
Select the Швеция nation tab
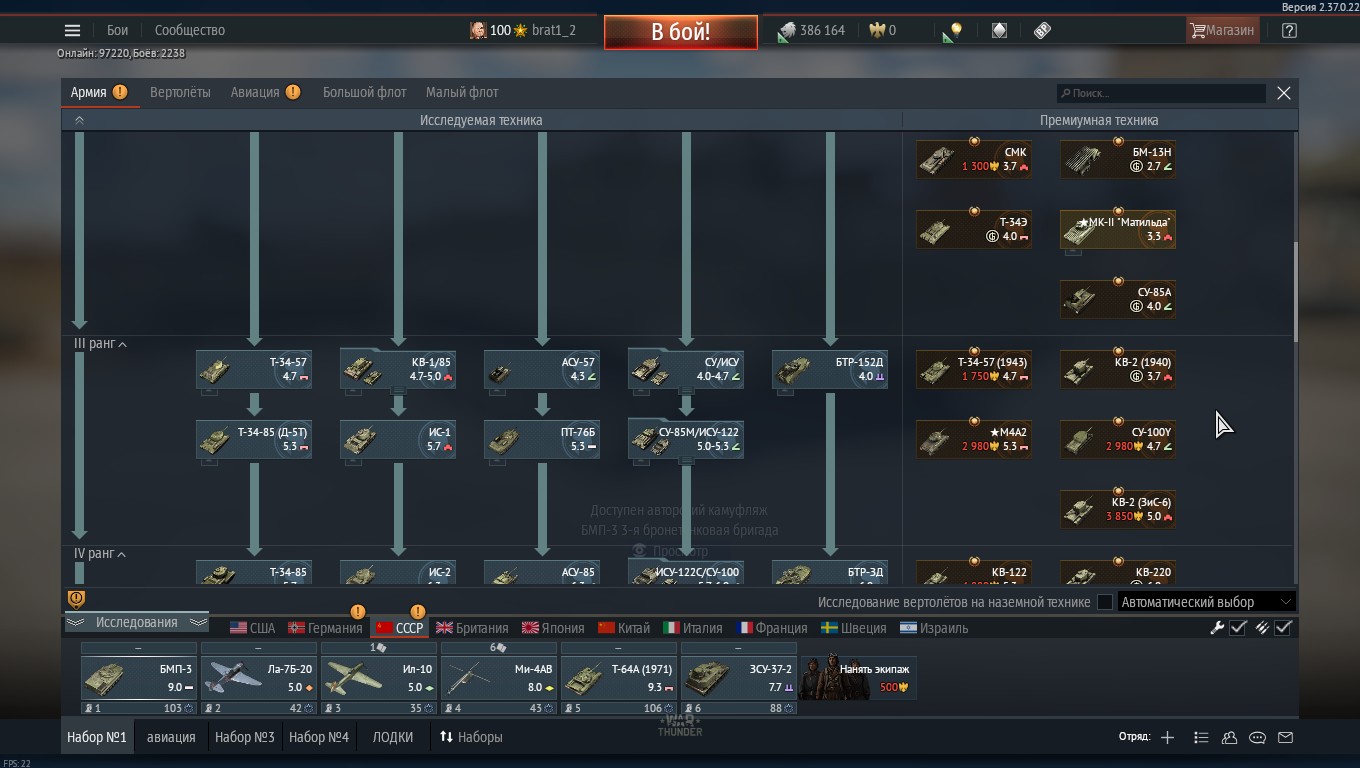pyautogui.click(x=853, y=628)
